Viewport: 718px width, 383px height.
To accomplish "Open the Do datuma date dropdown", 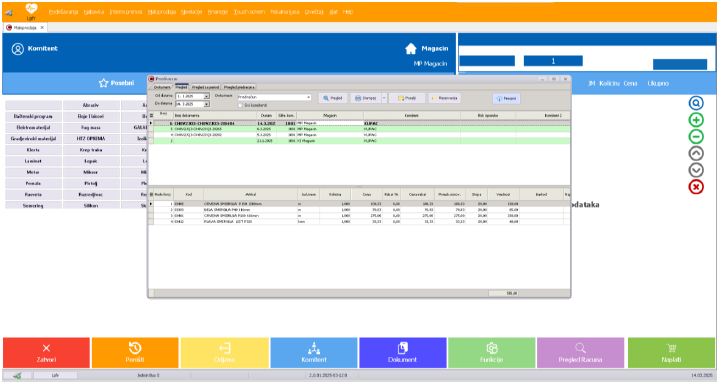I will (x=206, y=104).
